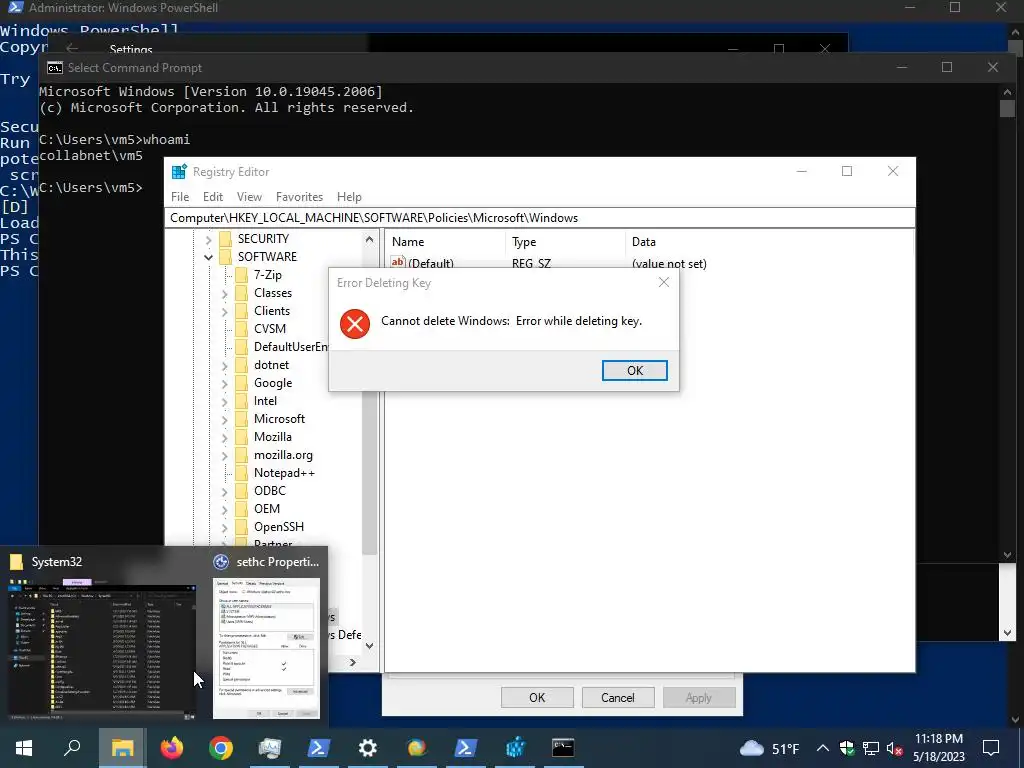Open the Favorites menu in Registry Editor

pos(299,197)
